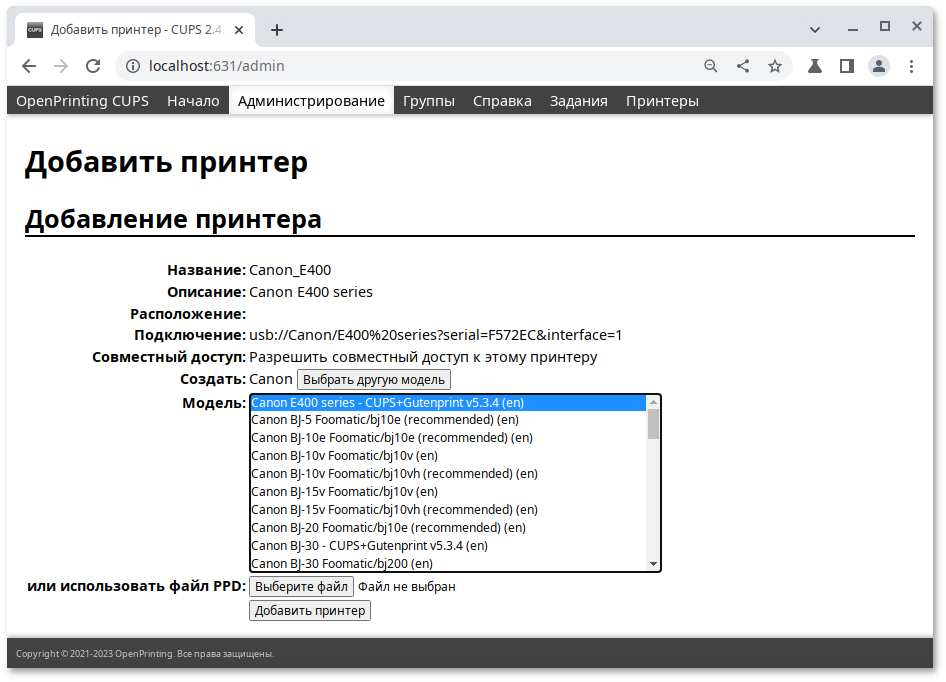Open the three-dot browser menu
Viewport: 946px width, 682px height.
[x=911, y=65]
